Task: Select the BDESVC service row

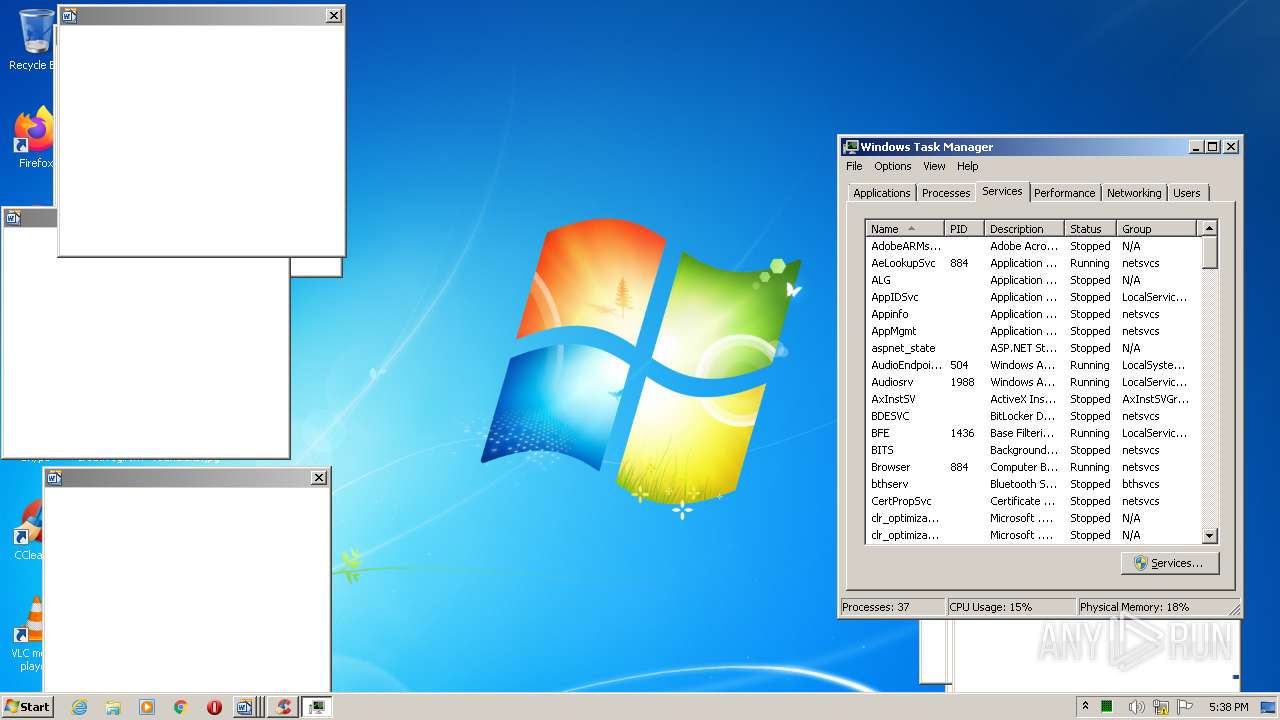Action: click(1033, 416)
